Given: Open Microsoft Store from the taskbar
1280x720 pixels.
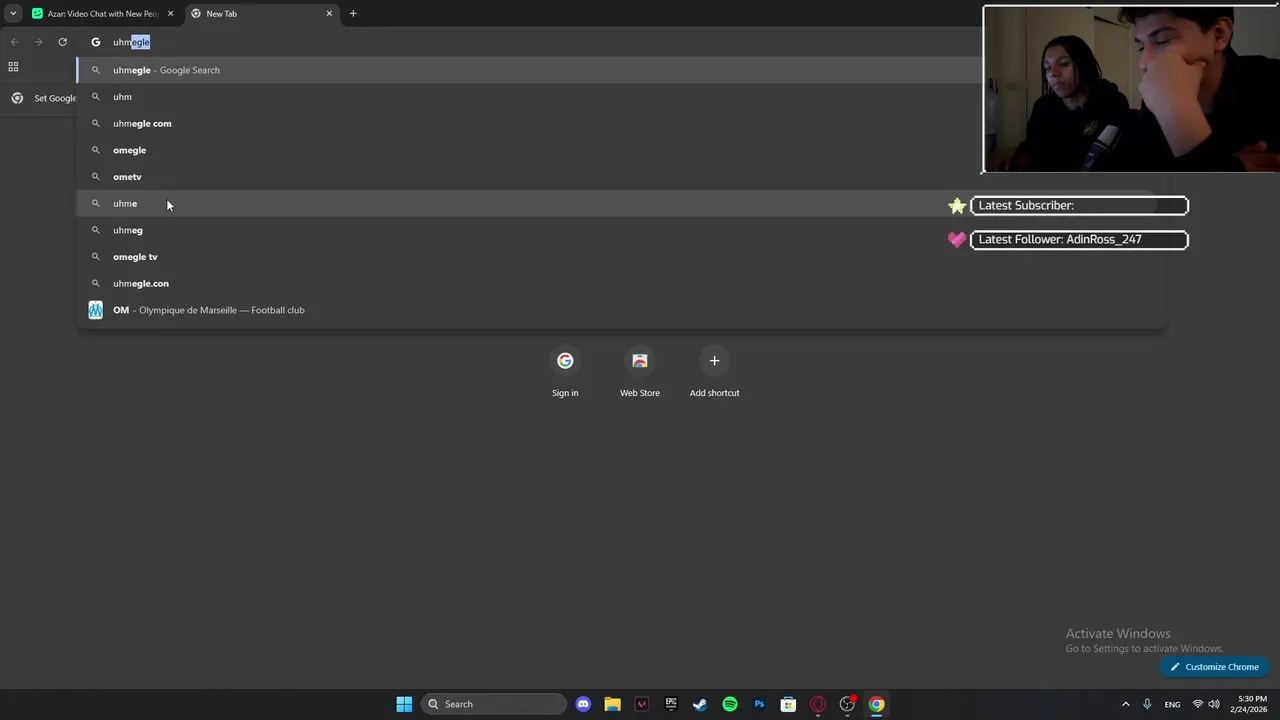Looking at the screenshot, I should (788, 704).
